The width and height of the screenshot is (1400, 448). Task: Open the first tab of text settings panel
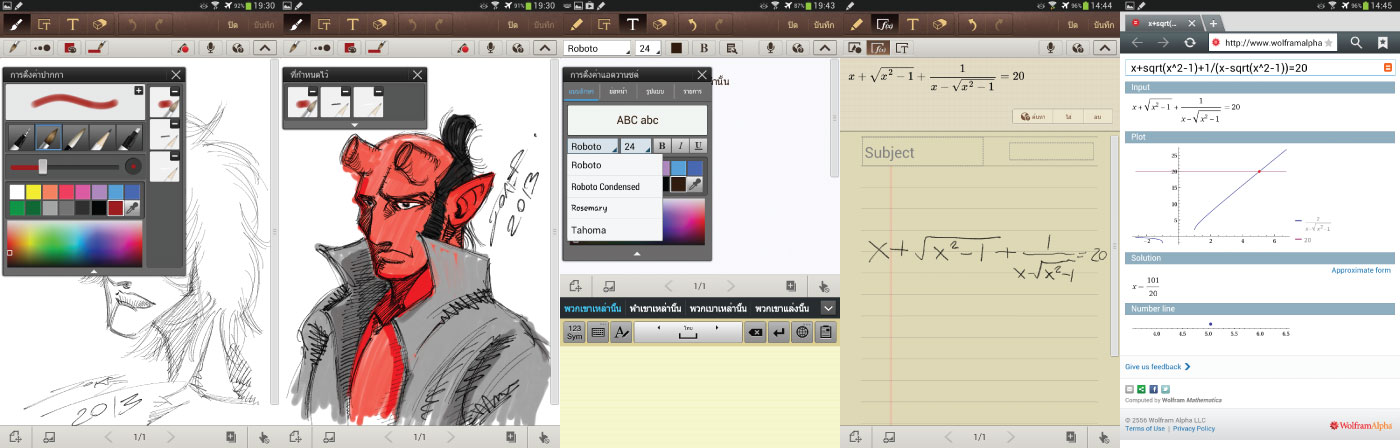(x=582, y=92)
